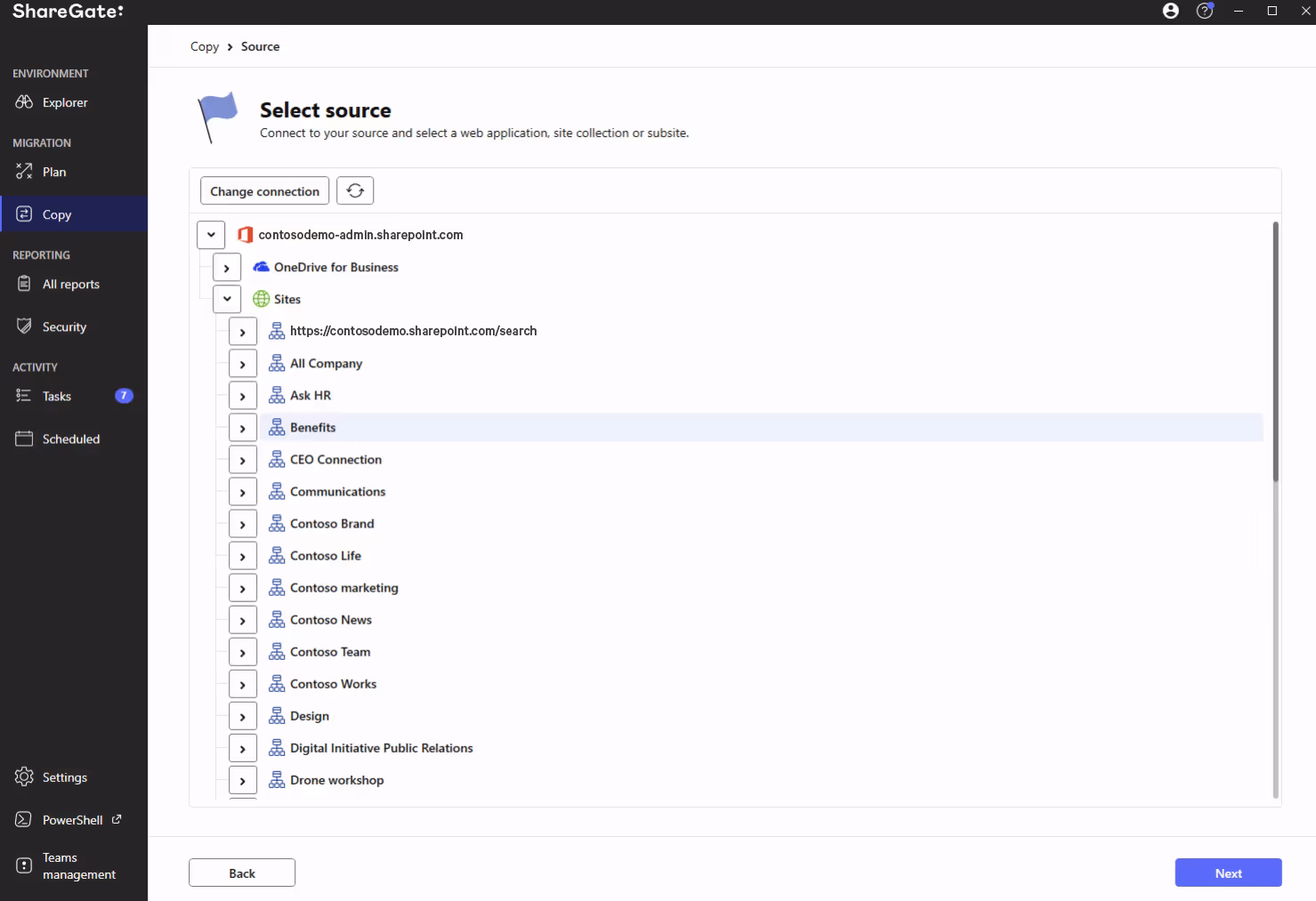Click the Scheduled calendar icon
This screenshot has height=901, width=1316.
pos(24,438)
